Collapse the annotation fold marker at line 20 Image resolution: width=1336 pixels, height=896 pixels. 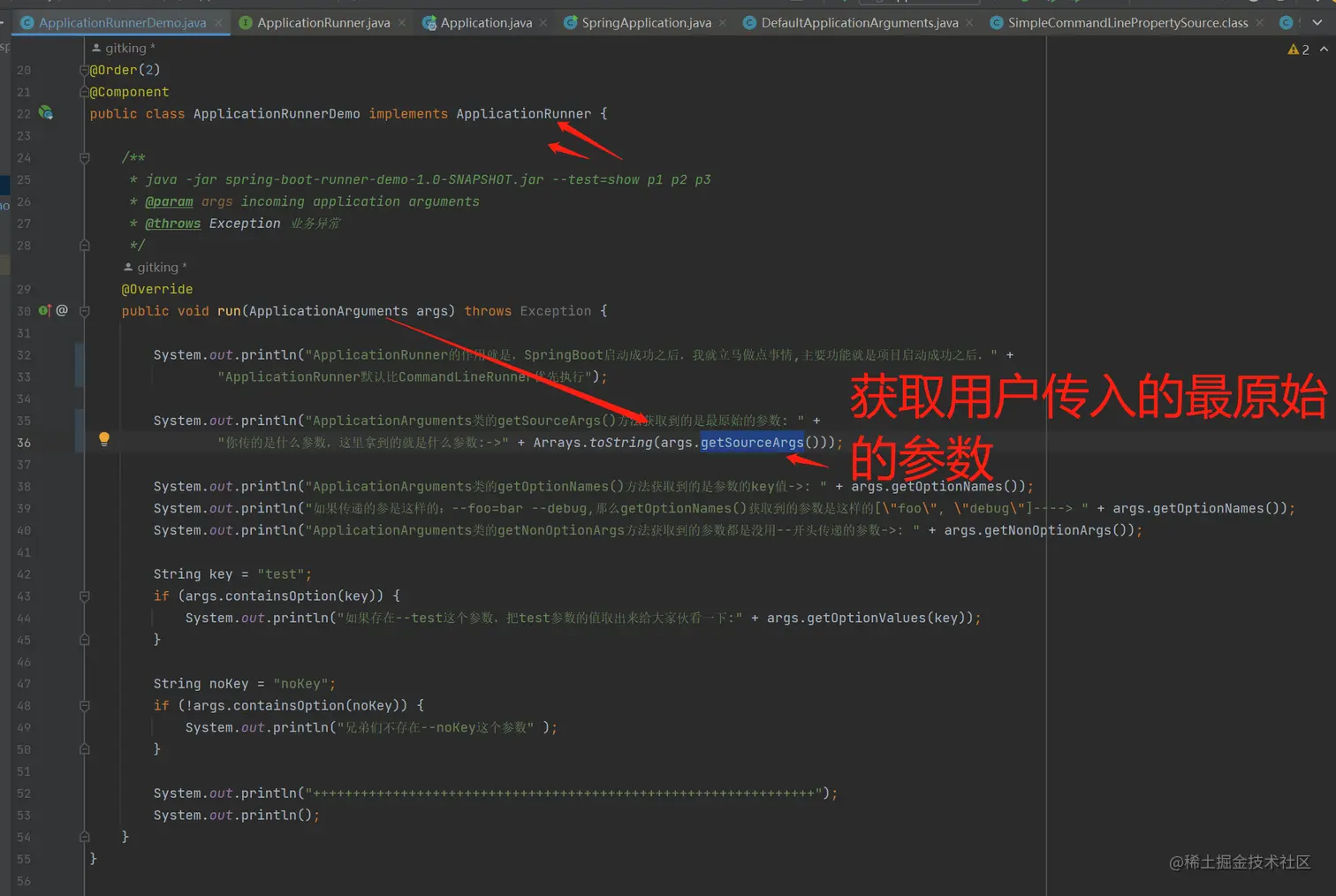(x=85, y=70)
